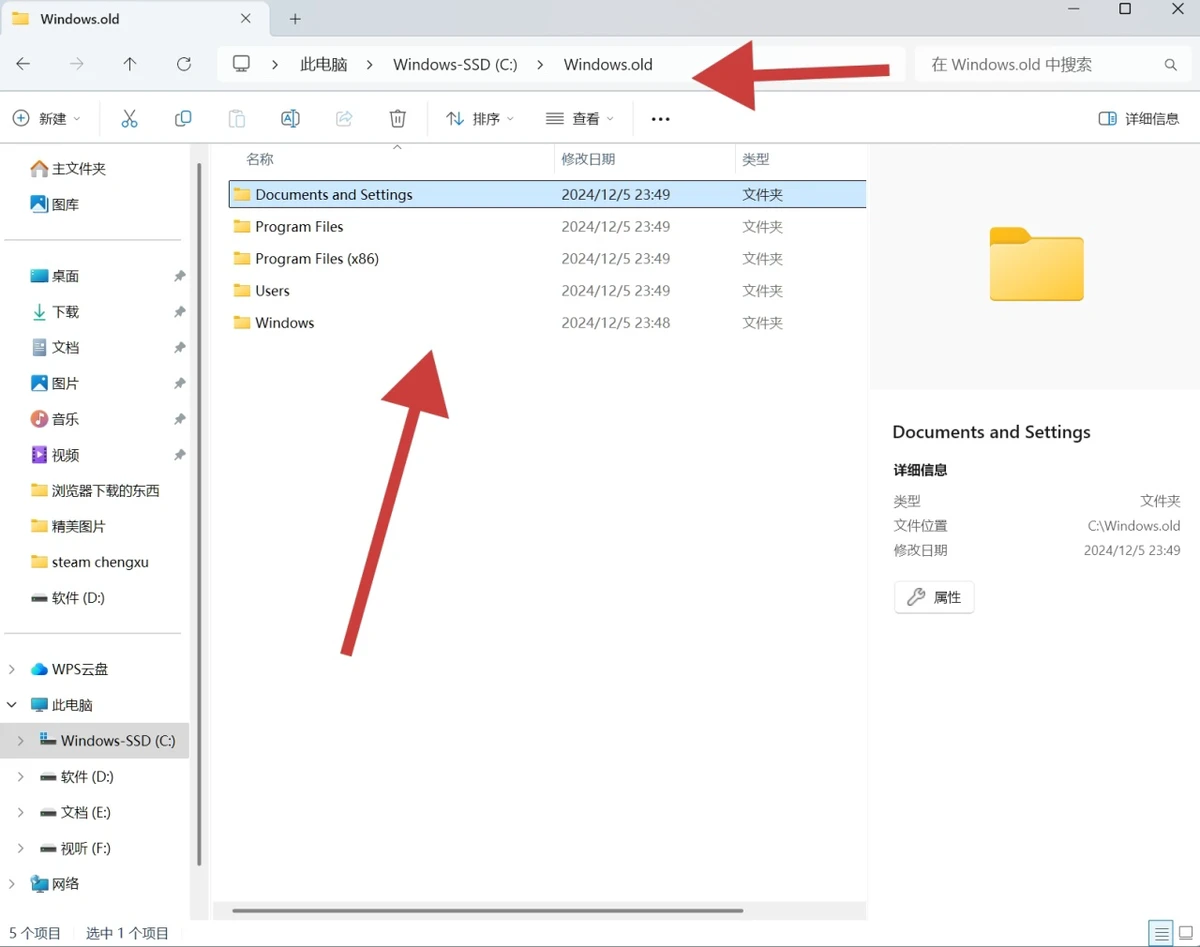Switch to large thumbnails view in status bar
Image resolution: width=1200 pixels, height=947 pixels.
point(1188,933)
